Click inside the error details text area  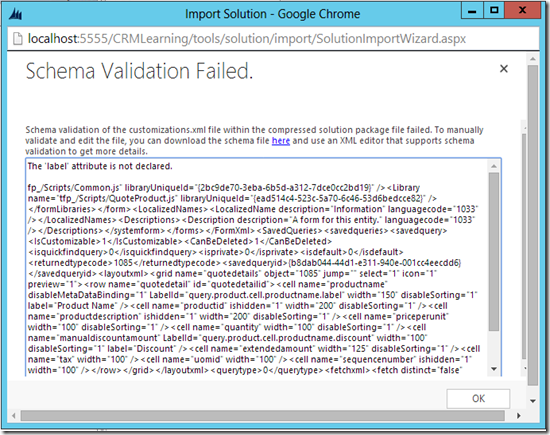pyautogui.click(x=258, y=267)
